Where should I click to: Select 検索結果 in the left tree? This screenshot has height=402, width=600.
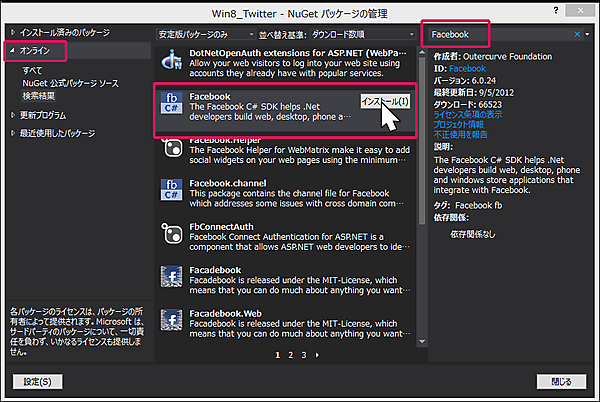[38, 96]
